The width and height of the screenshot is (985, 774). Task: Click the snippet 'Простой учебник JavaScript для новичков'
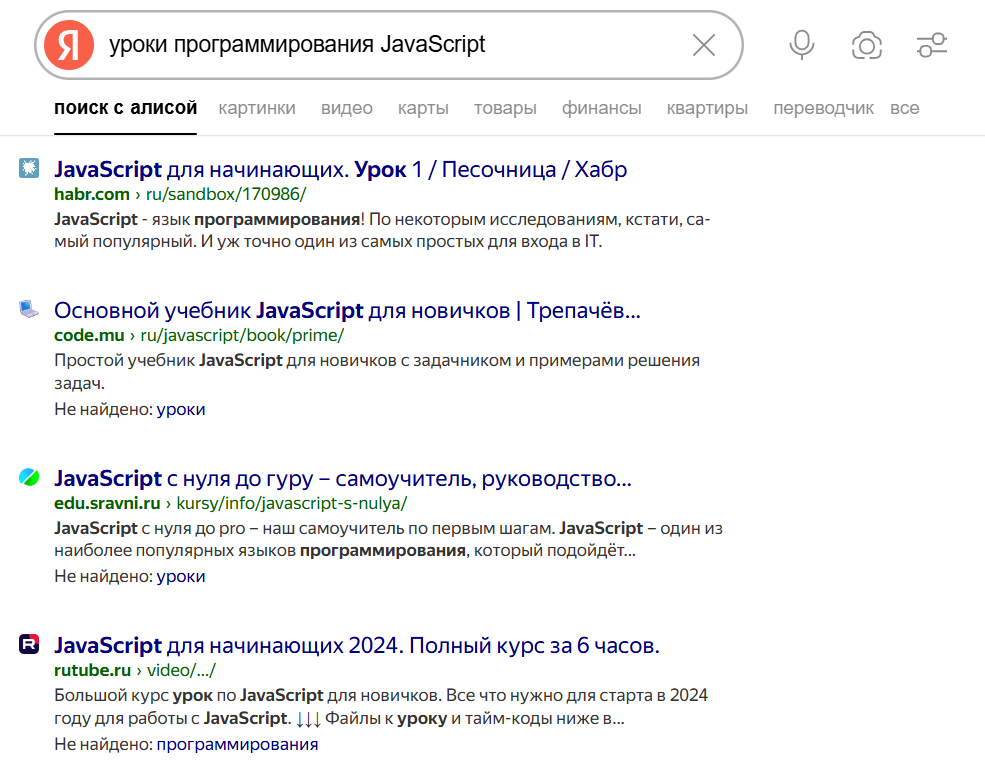[x=377, y=371]
